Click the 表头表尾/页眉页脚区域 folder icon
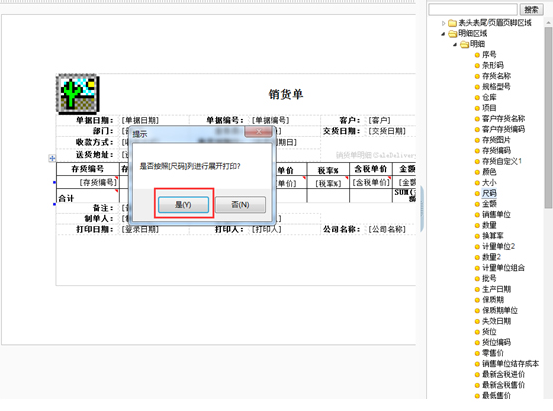Screen dimensions: 553x411 [x=452, y=23]
